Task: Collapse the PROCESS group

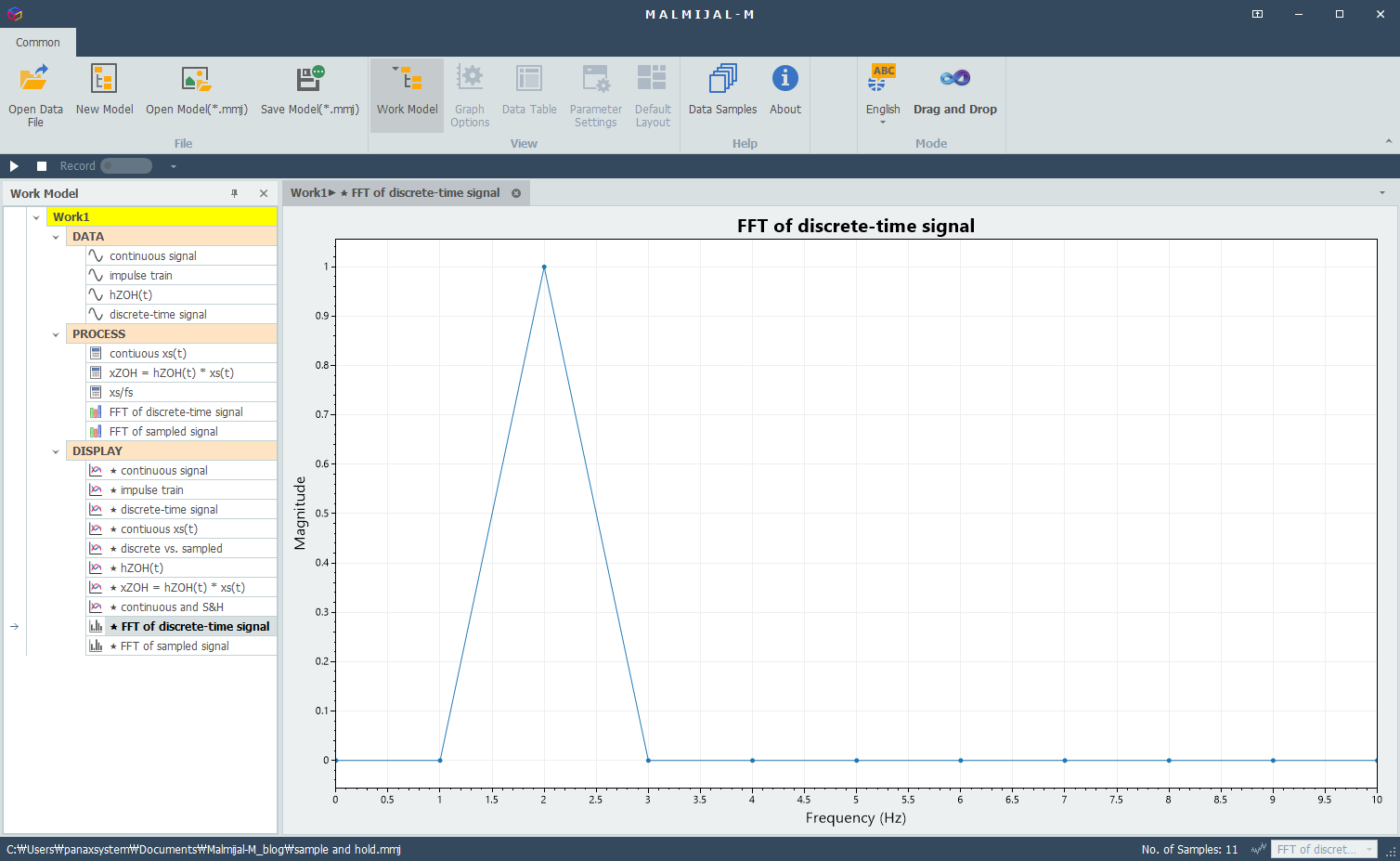Action: [56, 334]
